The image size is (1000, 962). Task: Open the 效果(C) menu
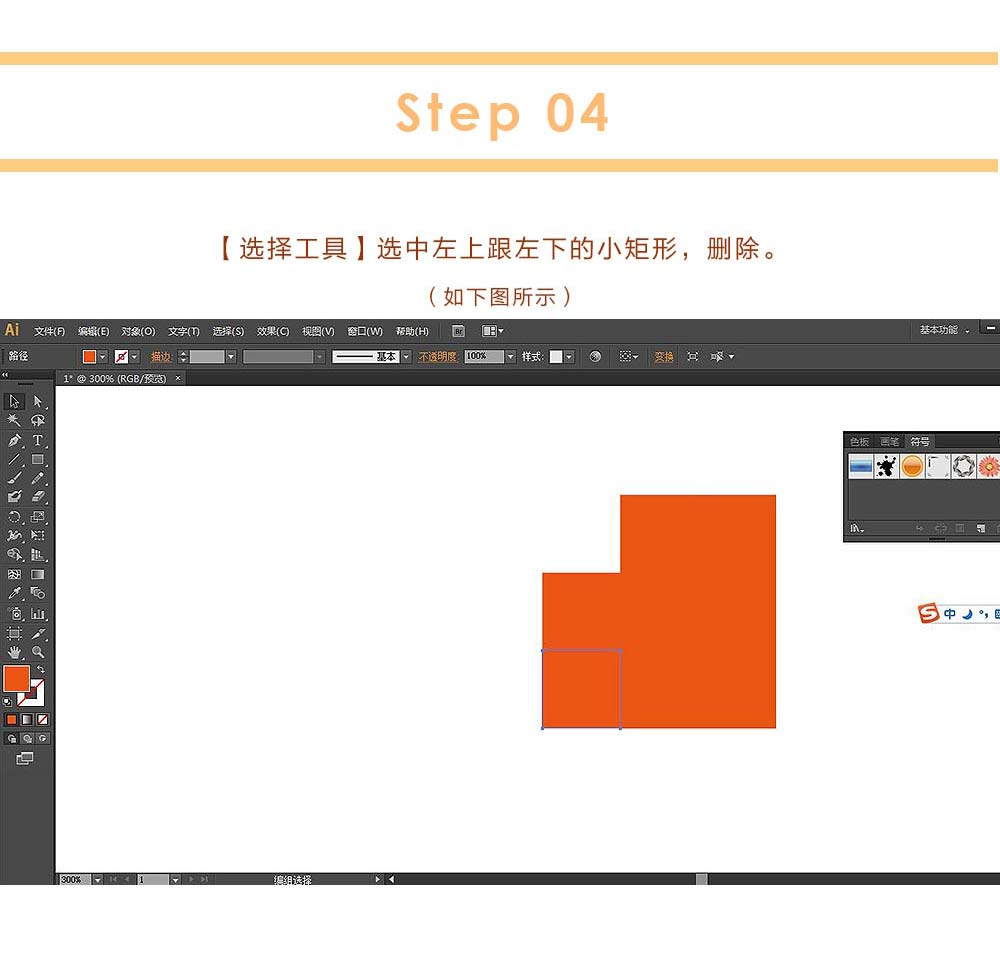pos(273,331)
